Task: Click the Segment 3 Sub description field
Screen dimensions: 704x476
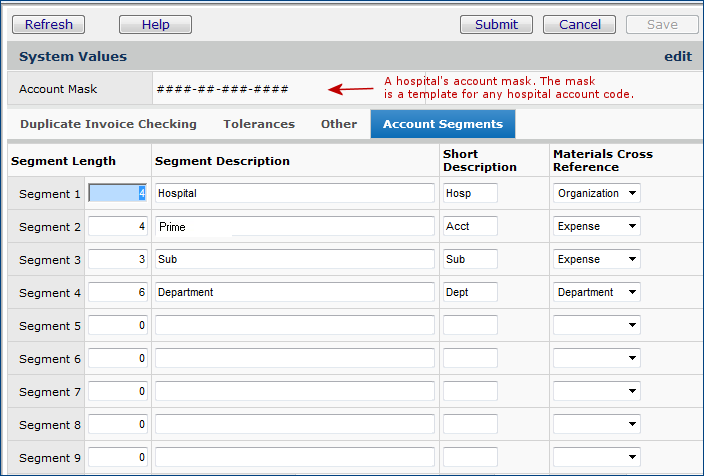Action: click(294, 259)
